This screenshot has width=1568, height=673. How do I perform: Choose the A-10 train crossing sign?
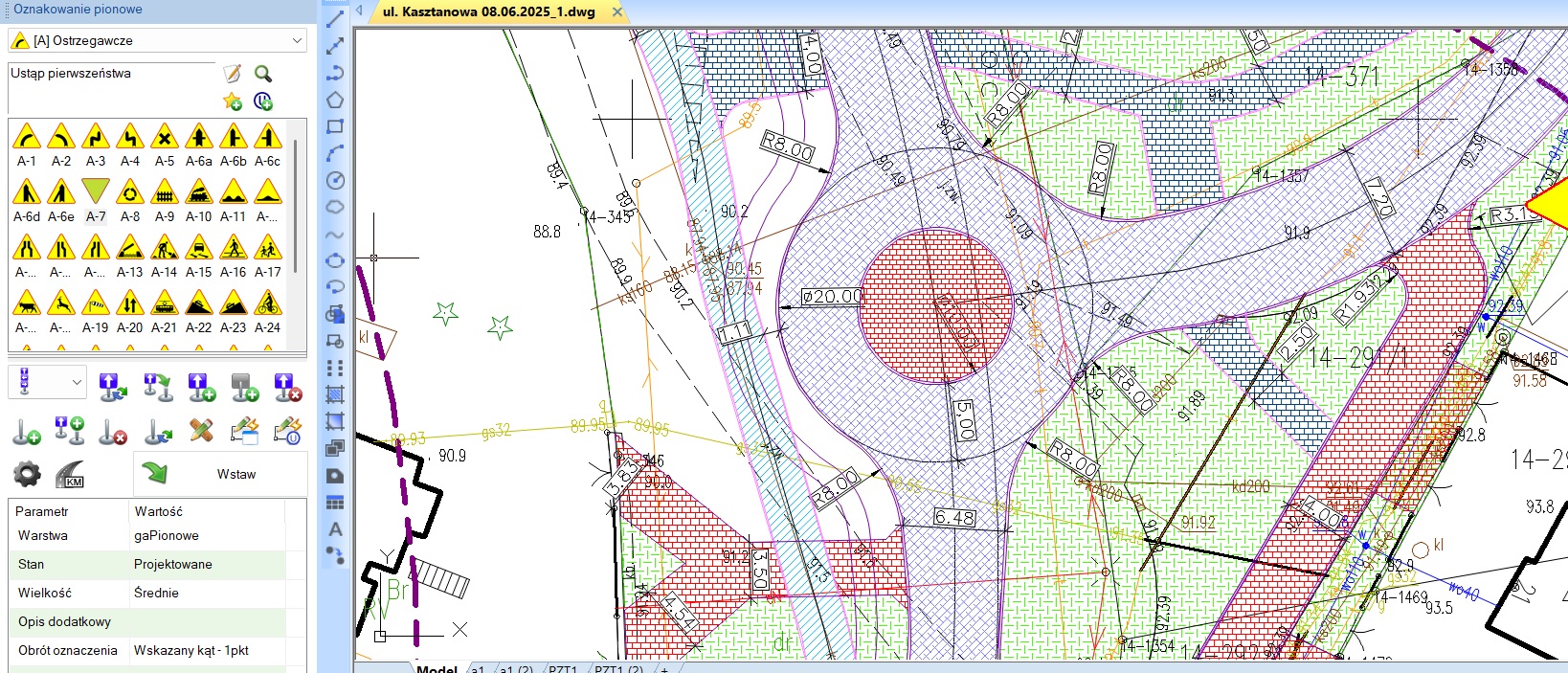199,191
